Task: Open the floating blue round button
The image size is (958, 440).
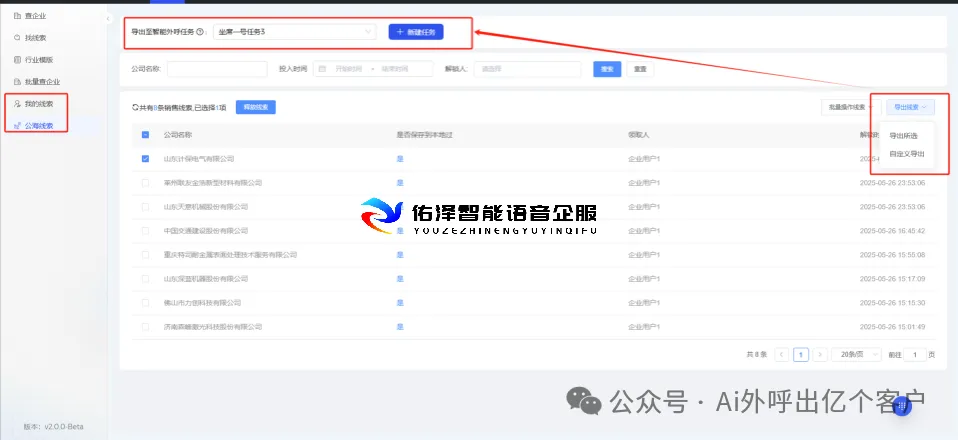Action: [902, 406]
